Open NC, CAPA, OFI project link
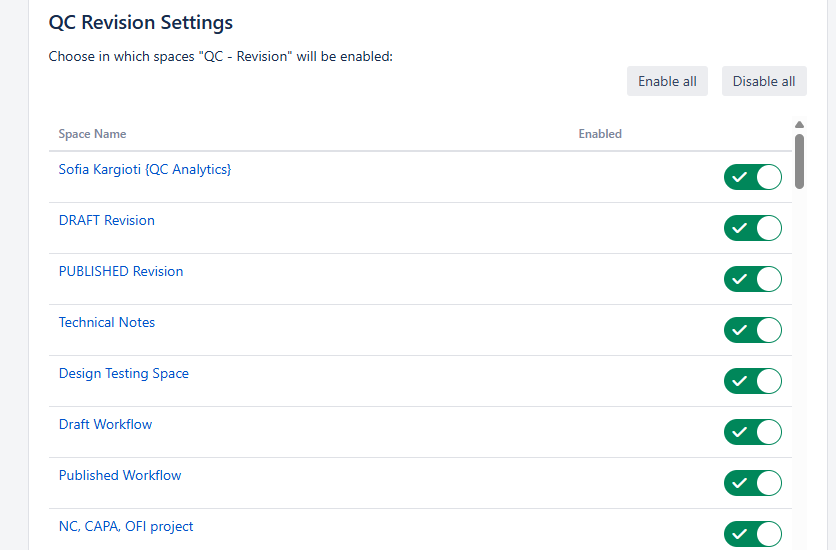 pos(126,527)
